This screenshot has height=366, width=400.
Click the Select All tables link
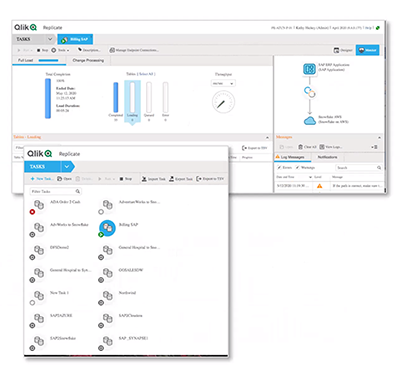pyautogui.click(x=147, y=74)
